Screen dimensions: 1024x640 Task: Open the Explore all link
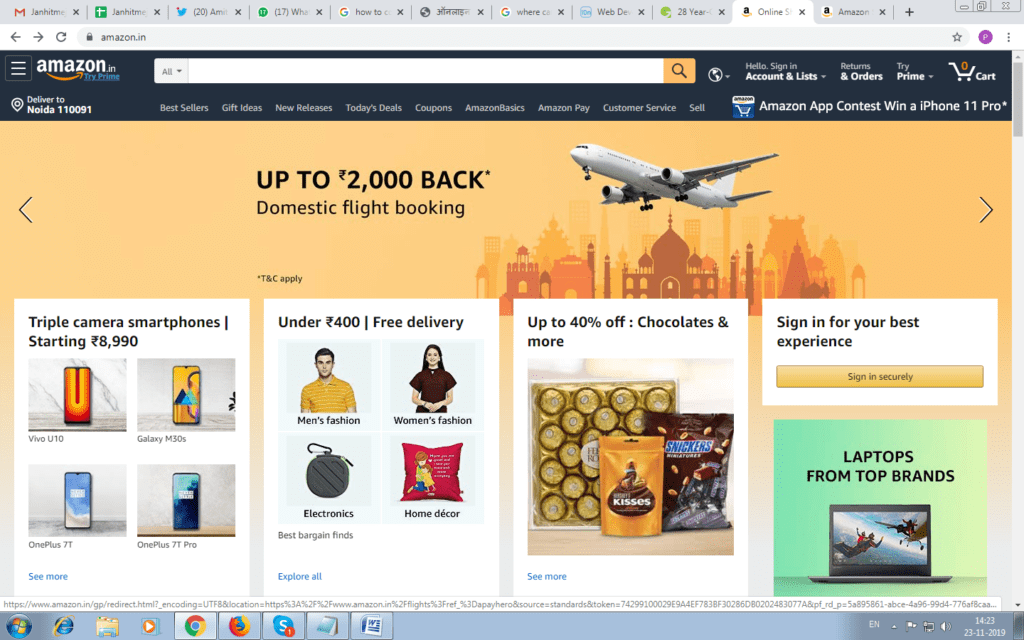(x=300, y=576)
